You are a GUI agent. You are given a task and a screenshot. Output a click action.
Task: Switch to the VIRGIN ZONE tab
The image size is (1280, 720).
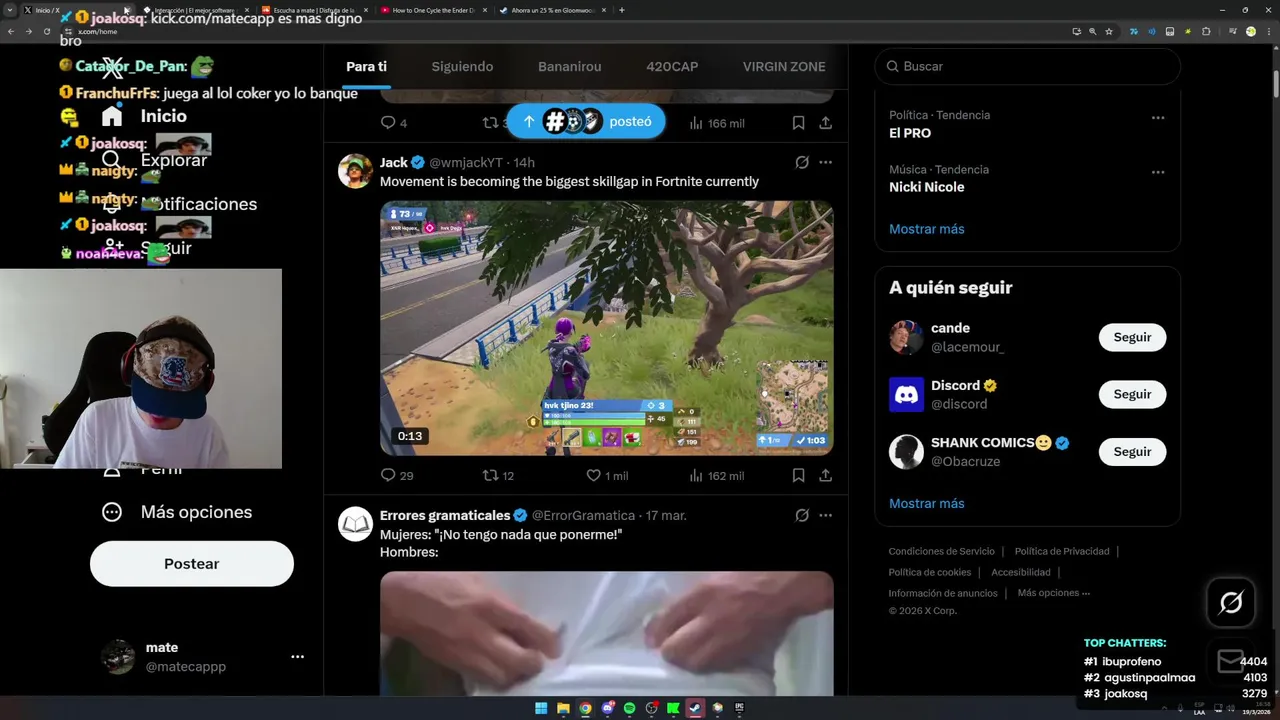(784, 67)
